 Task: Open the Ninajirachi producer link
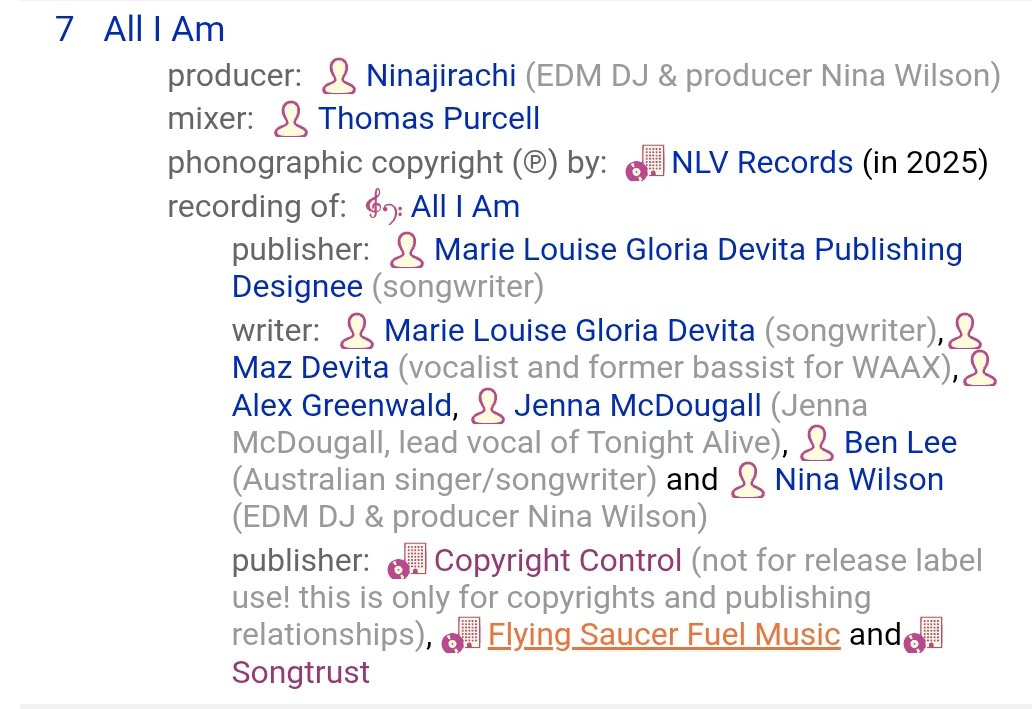pos(440,75)
